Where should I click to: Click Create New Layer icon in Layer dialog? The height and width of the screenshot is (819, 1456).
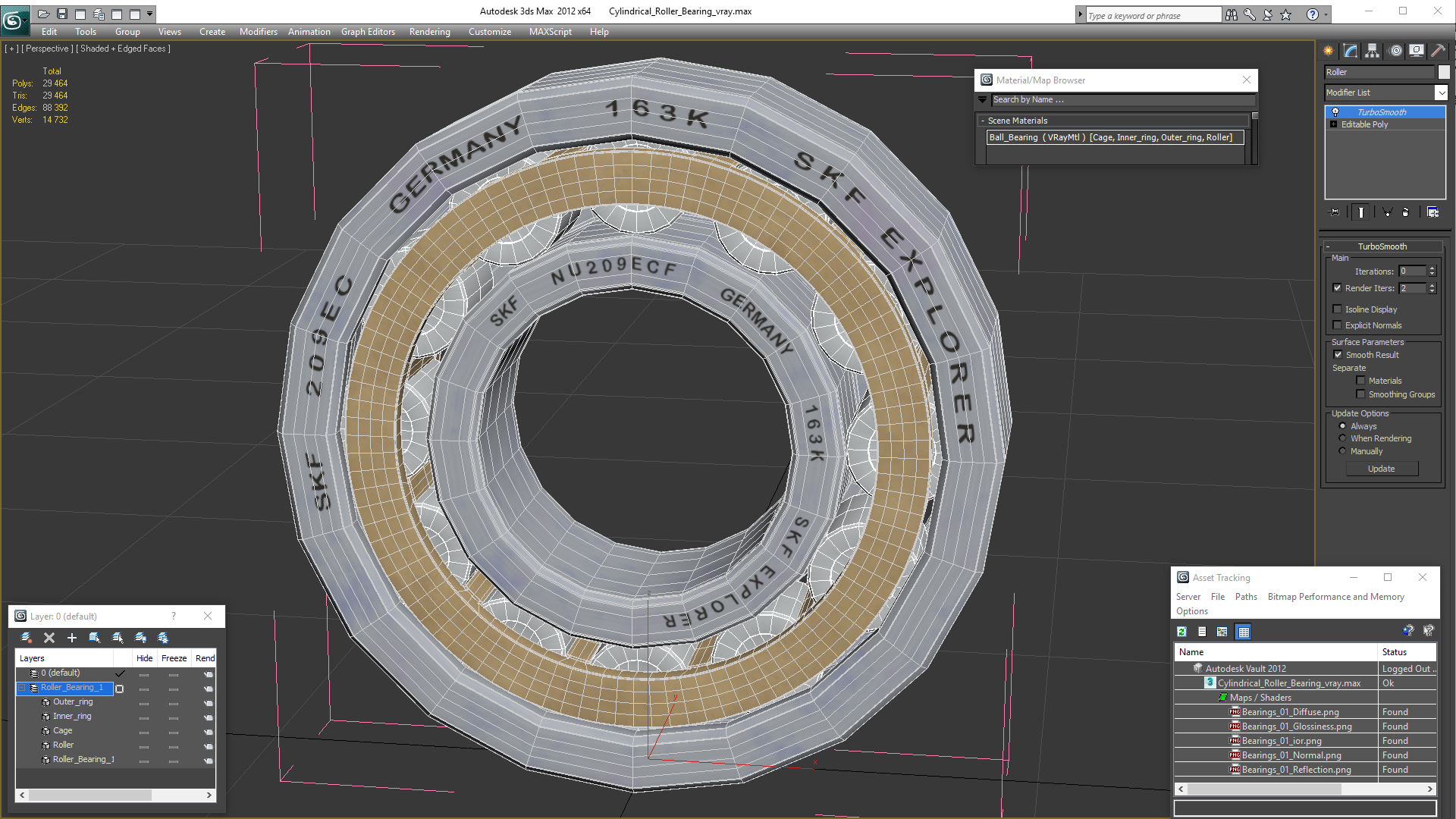click(x=27, y=638)
